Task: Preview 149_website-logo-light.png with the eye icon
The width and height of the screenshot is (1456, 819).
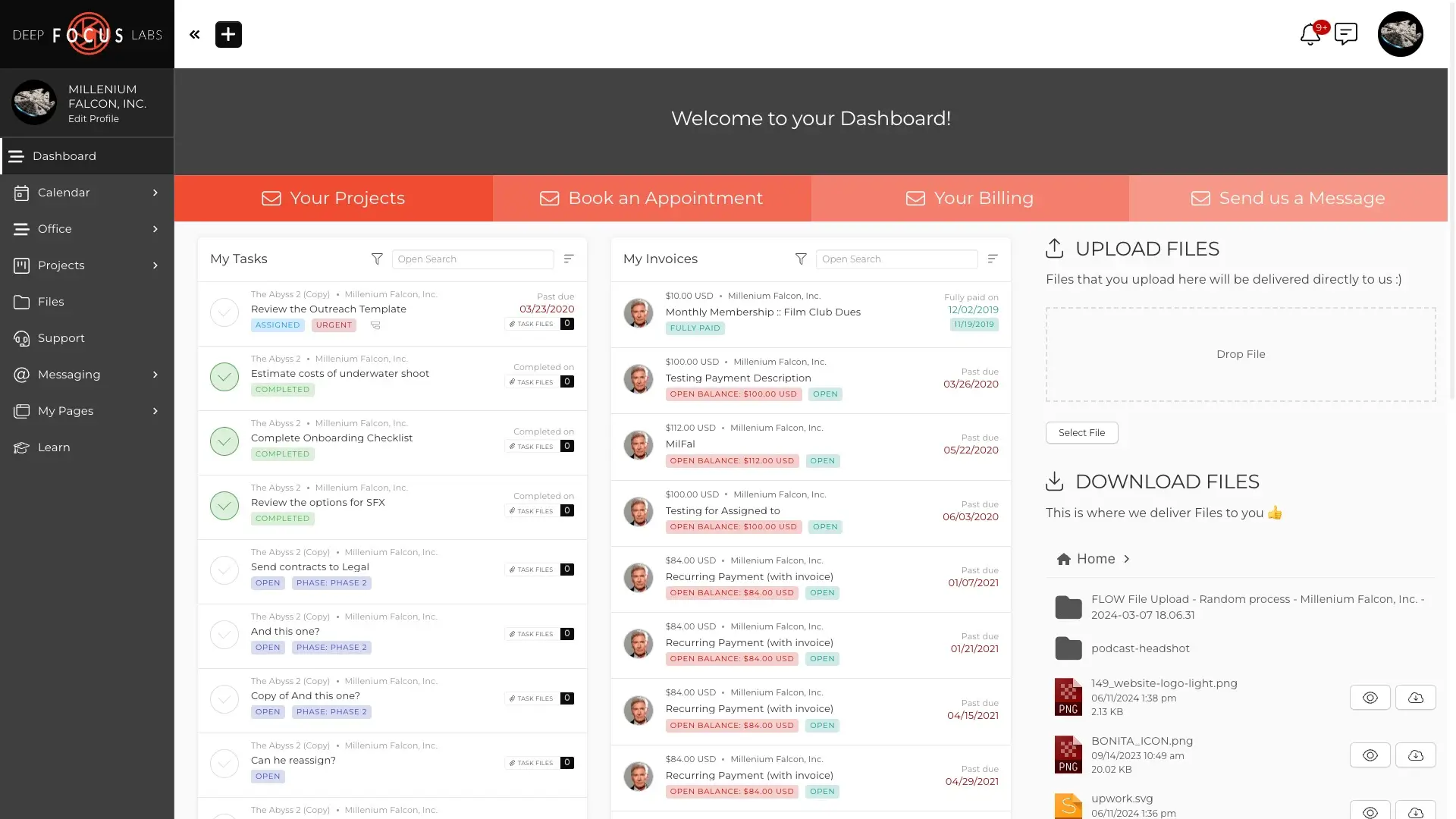Action: coord(1370,697)
